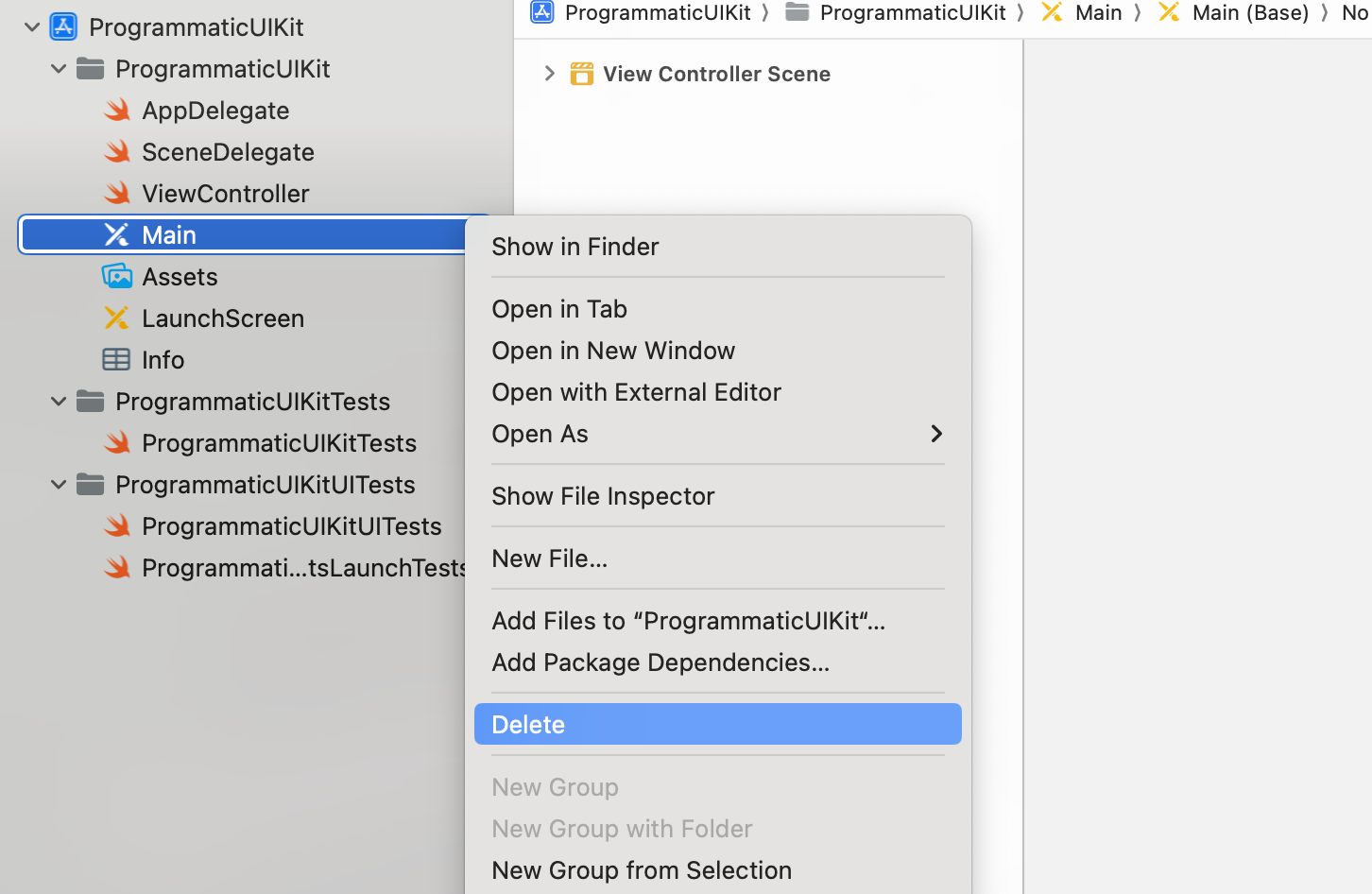Viewport: 1372px width, 894px height.
Task: Expand the View Controller Scene outline
Action: point(550,74)
